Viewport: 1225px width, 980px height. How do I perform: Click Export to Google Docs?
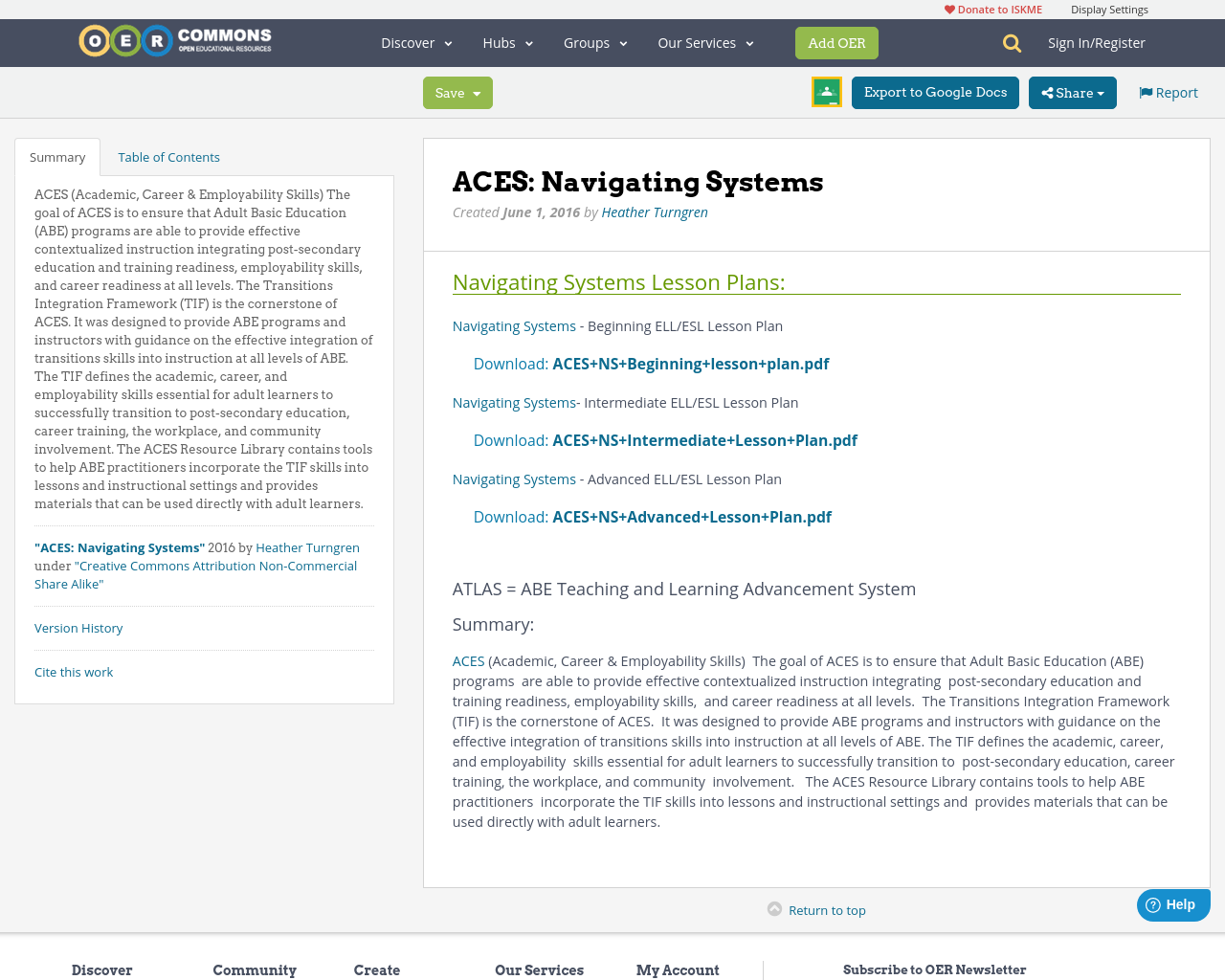(x=934, y=93)
